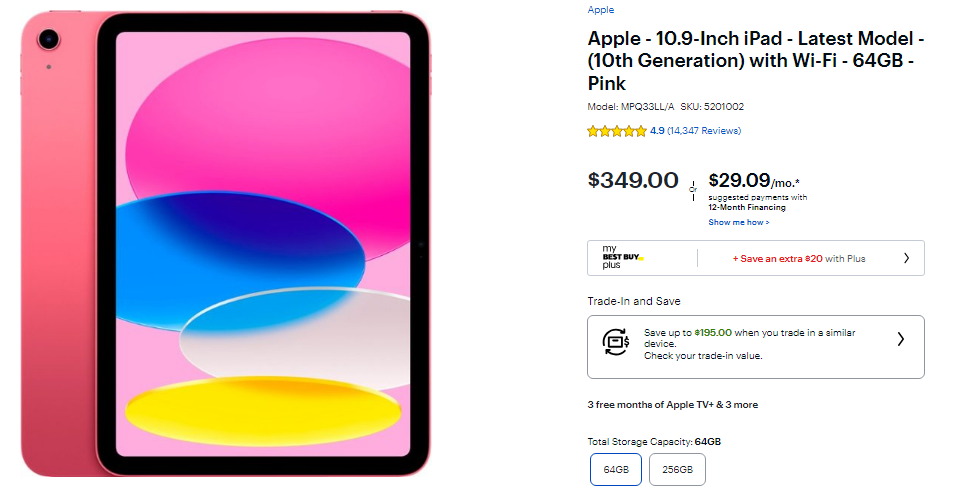Click the SKU number 5201002

tap(724, 107)
